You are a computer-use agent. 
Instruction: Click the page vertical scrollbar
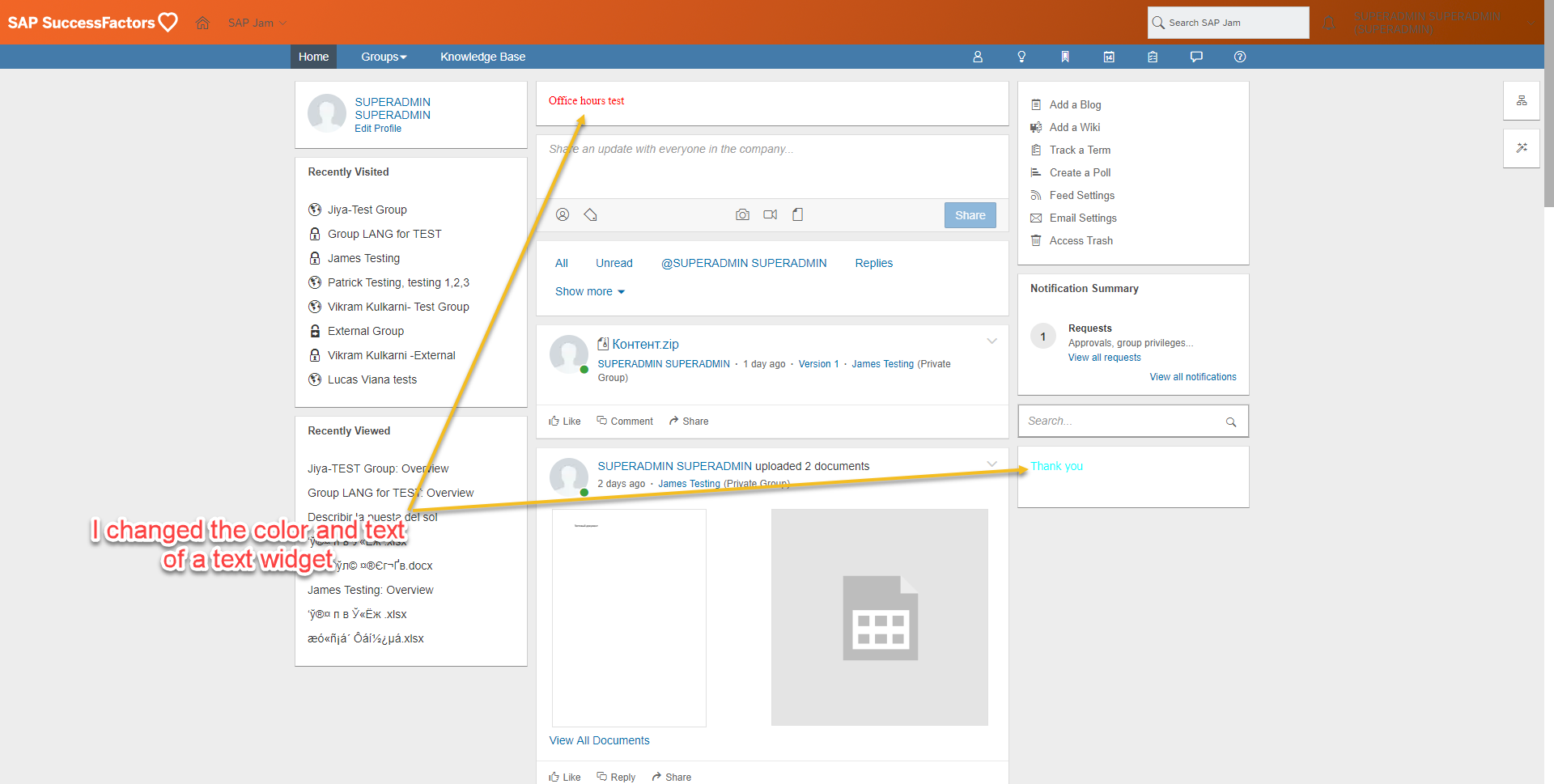(1548, 104)
